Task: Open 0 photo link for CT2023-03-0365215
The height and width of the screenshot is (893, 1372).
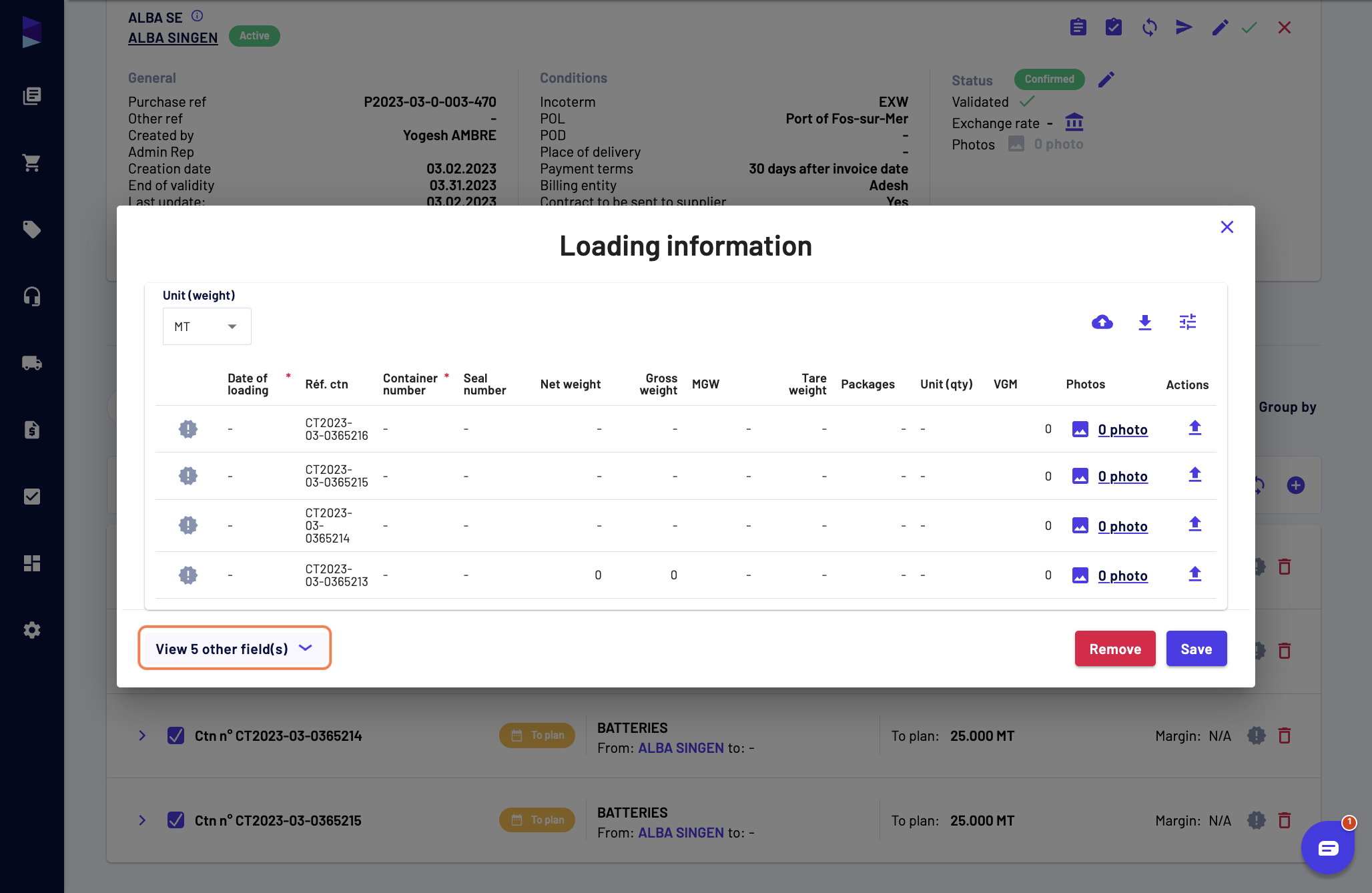Action: pos(1123,477)
